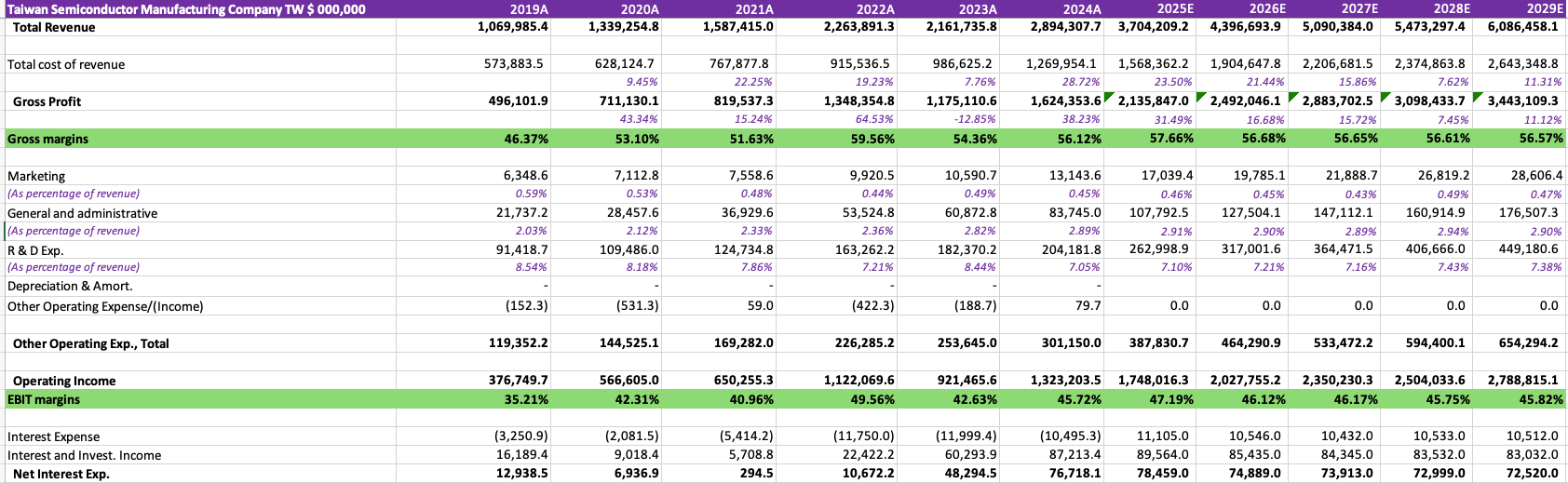Select 2026E interest expense 10,546.0

tap(1253, 436)
